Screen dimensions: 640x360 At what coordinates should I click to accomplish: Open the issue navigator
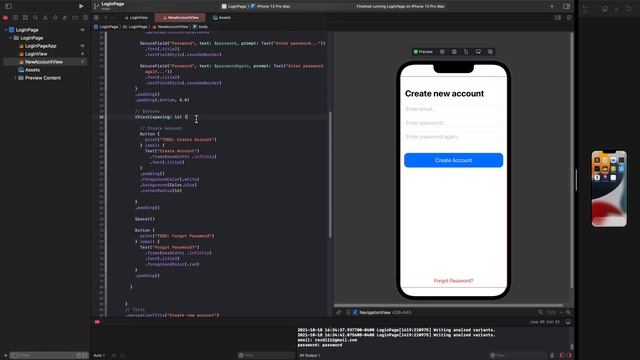[45, 18]
